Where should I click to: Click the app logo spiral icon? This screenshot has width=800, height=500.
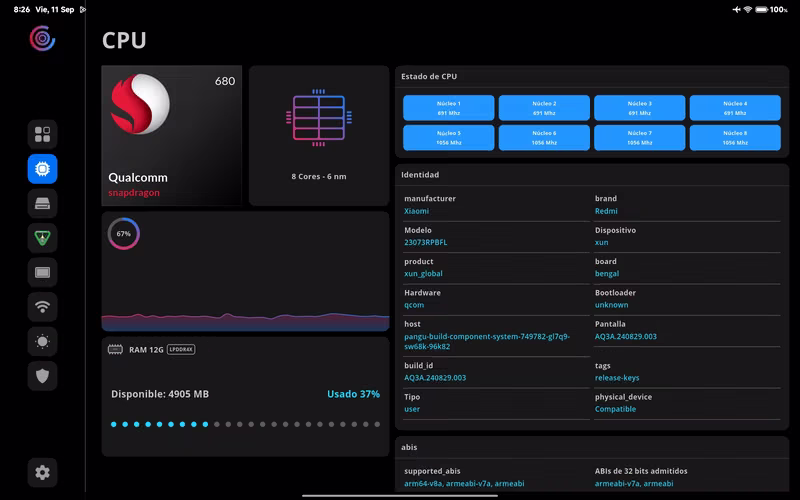tap(42, 38)
